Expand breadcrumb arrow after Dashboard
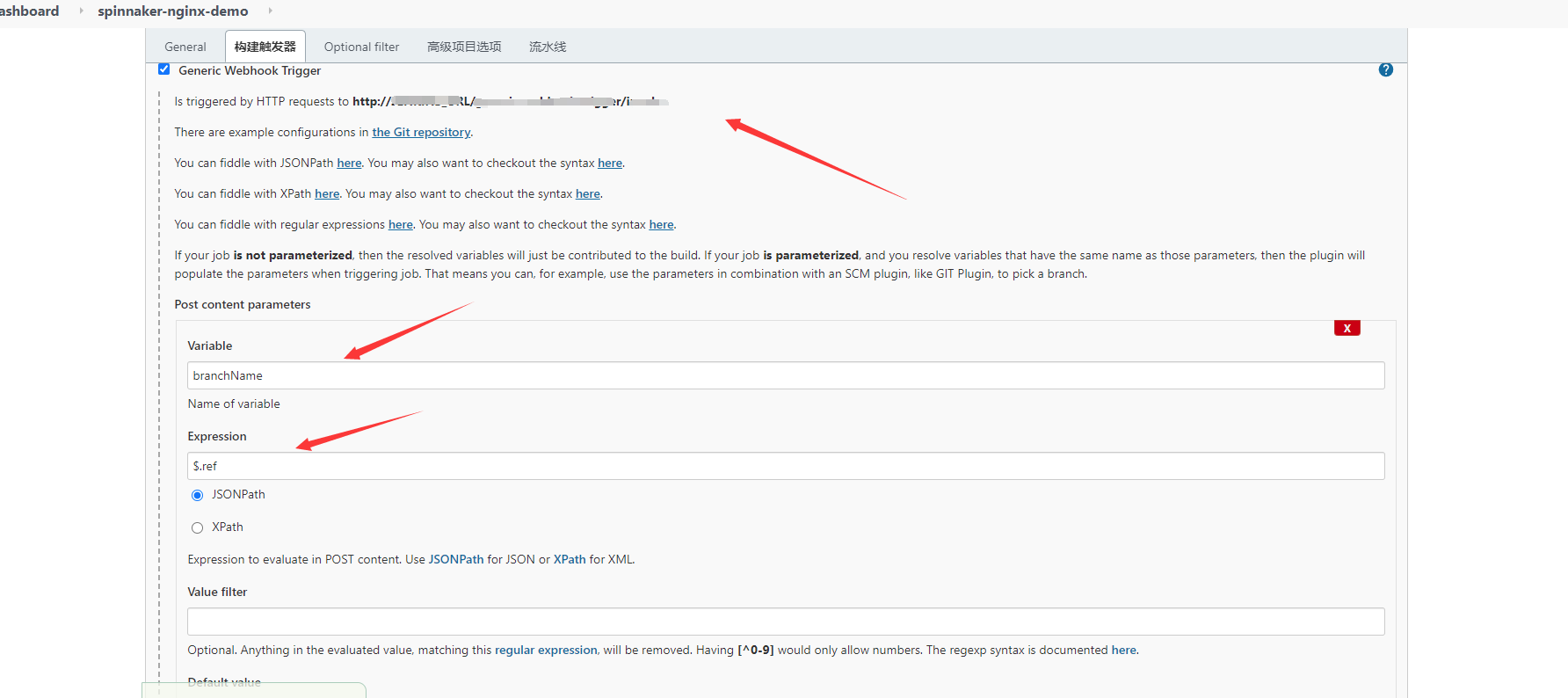 tap(82, 11)
